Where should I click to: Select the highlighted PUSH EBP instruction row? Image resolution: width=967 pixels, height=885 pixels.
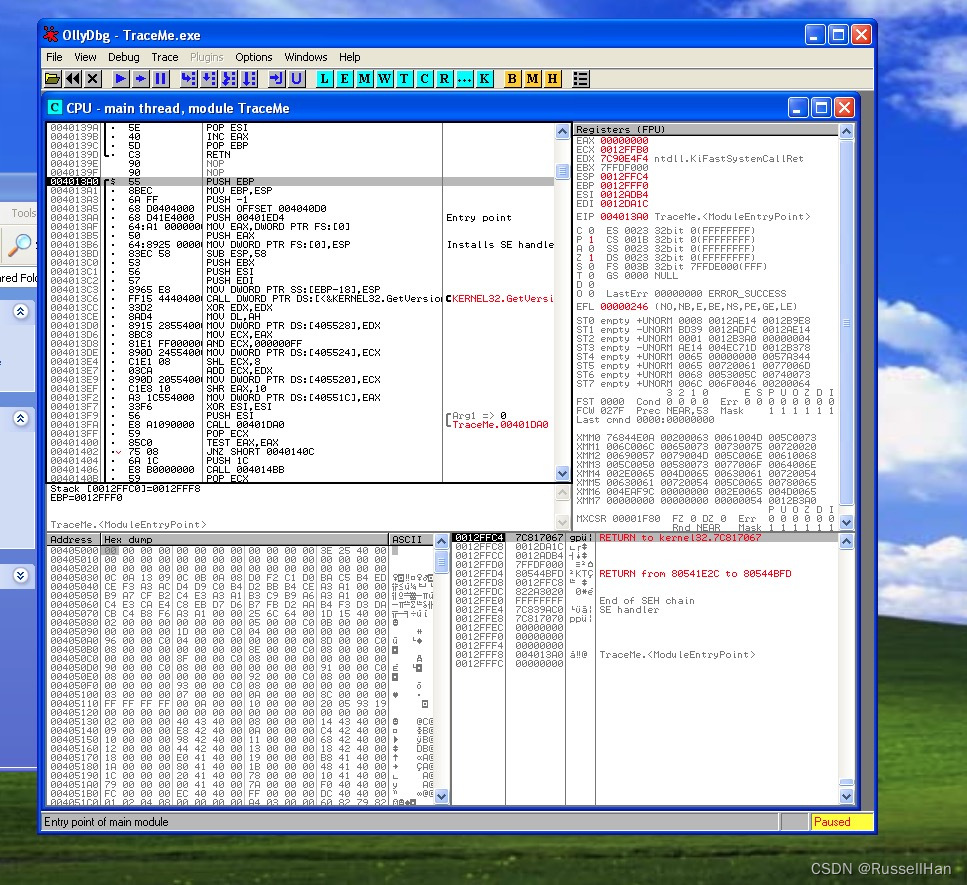coord(300,181)
